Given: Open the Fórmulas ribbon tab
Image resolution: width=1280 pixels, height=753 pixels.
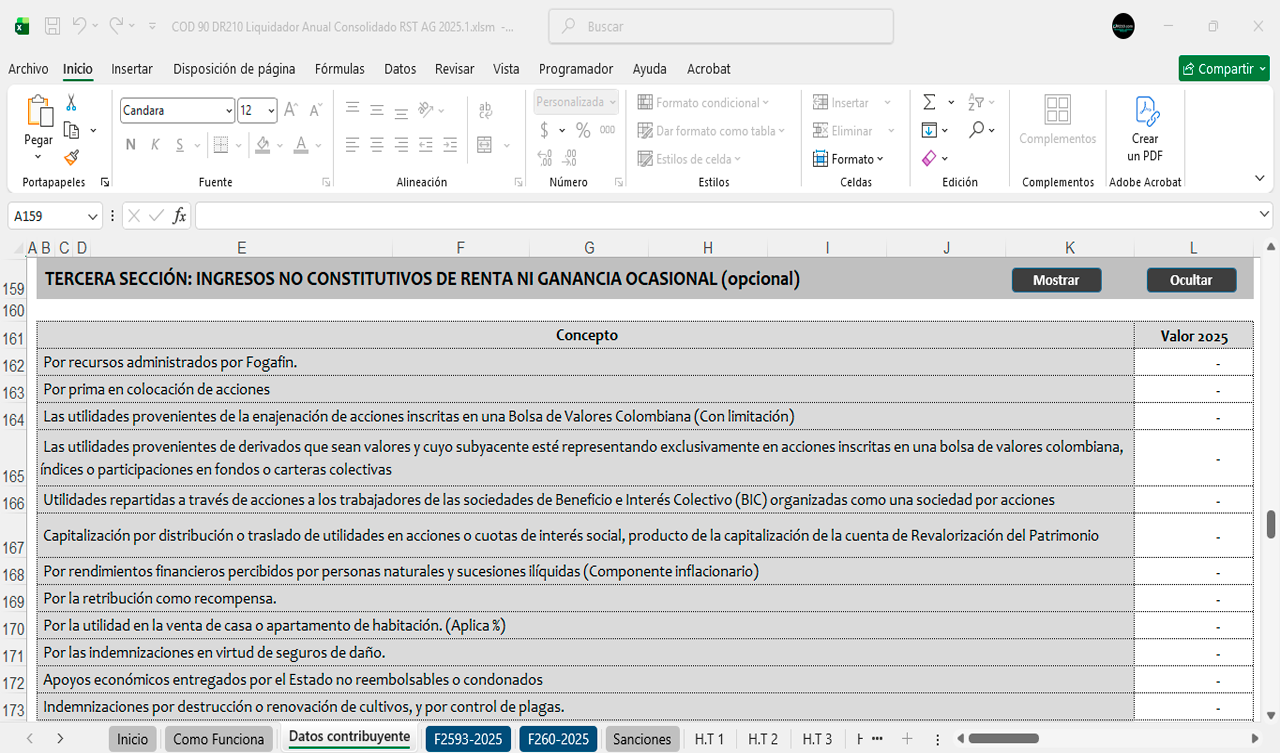Looking at the screenshot, I should [339, 69].
